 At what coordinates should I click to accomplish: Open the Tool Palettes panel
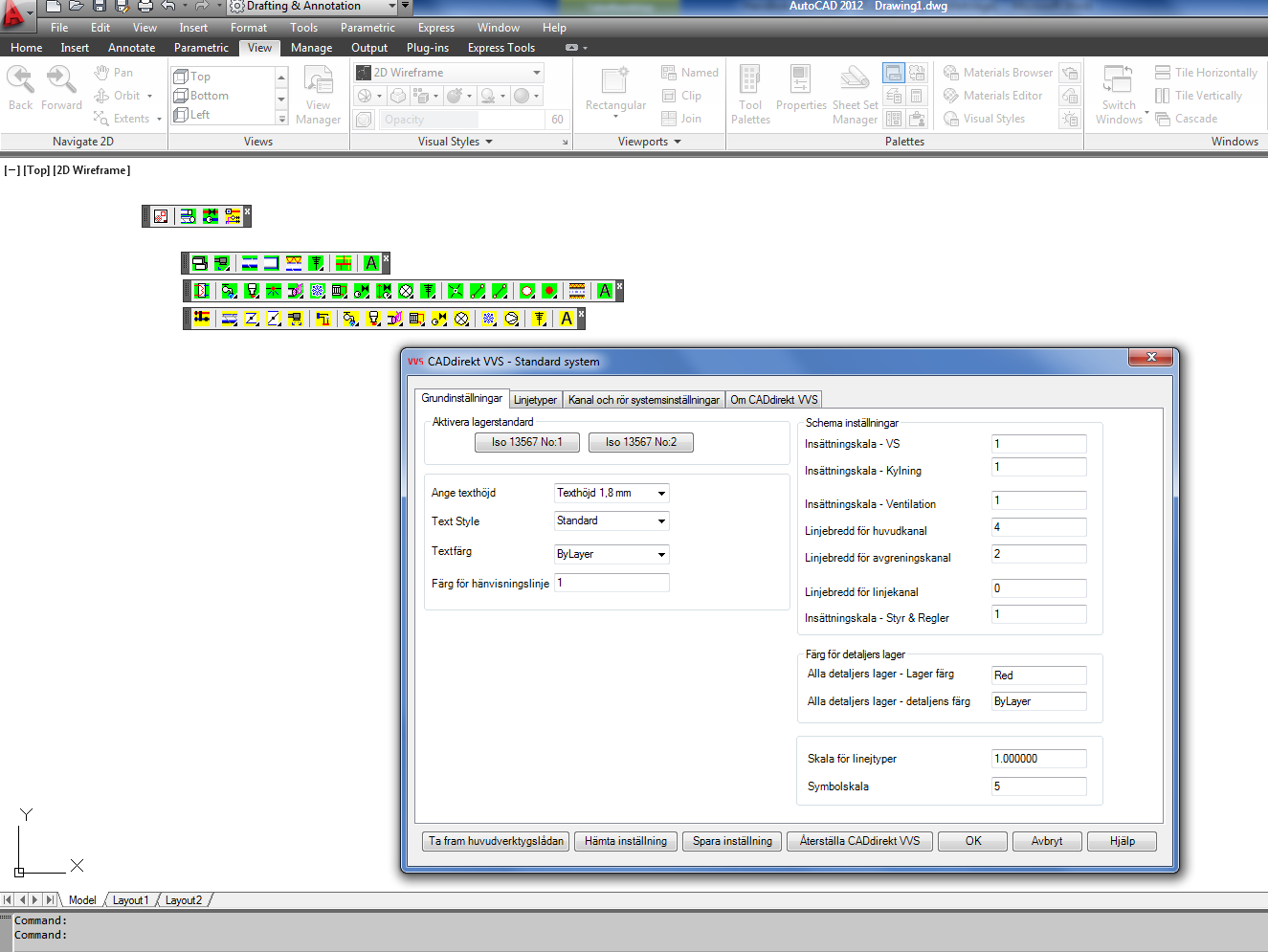750,94
